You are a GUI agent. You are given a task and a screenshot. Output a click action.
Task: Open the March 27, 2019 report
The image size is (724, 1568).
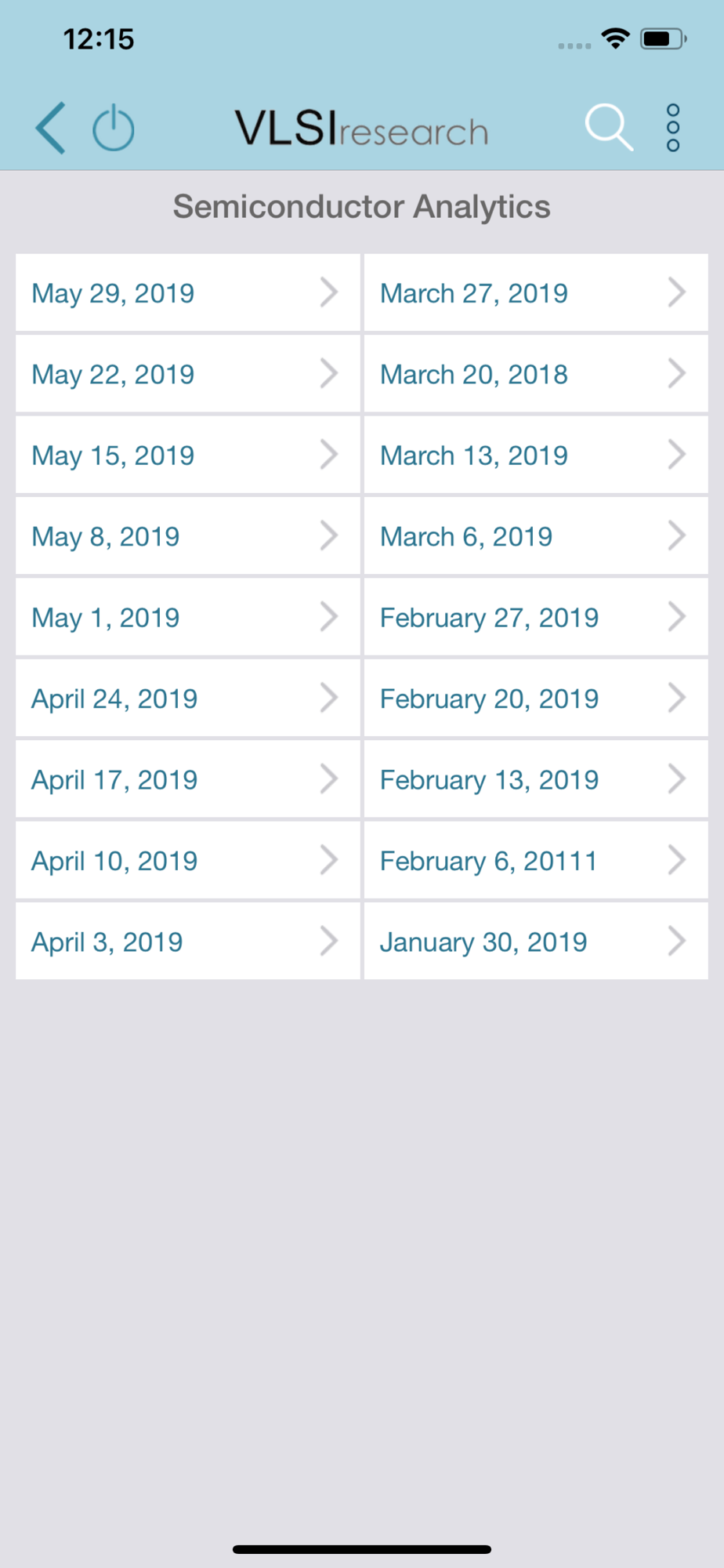click(x=536, y=292)
